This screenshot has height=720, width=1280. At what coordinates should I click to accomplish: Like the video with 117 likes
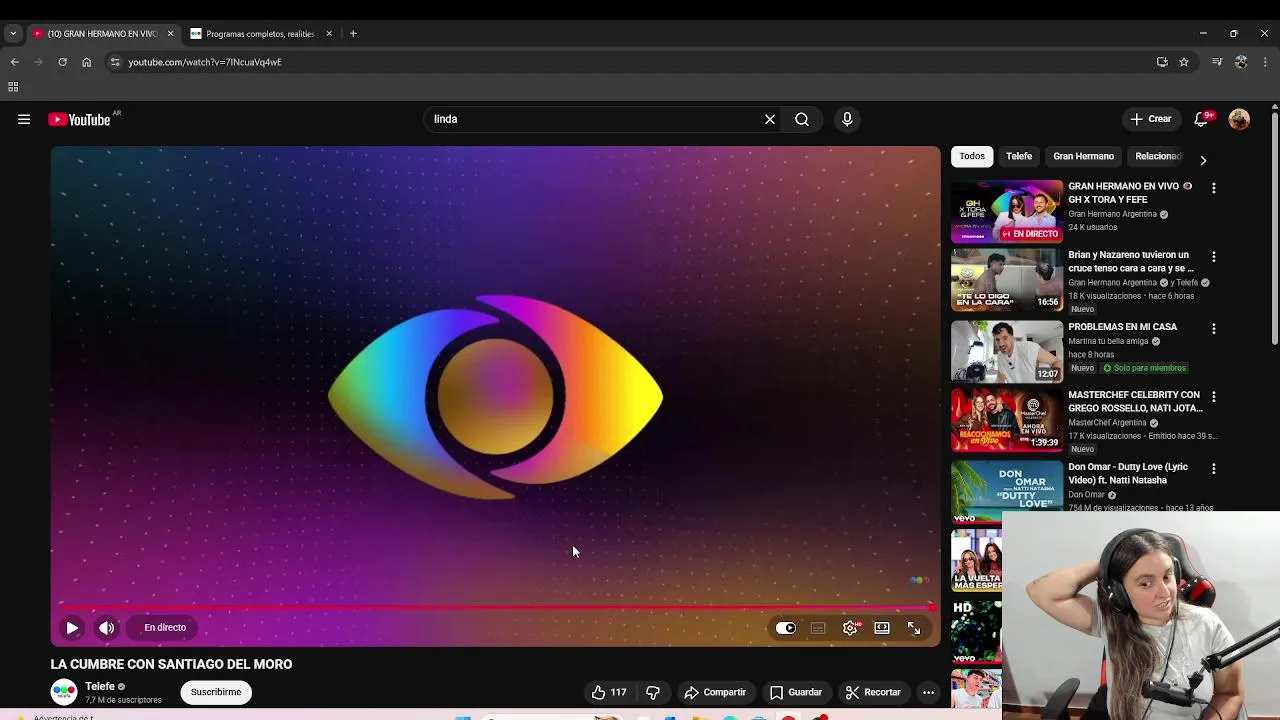(x=609, y=692)
